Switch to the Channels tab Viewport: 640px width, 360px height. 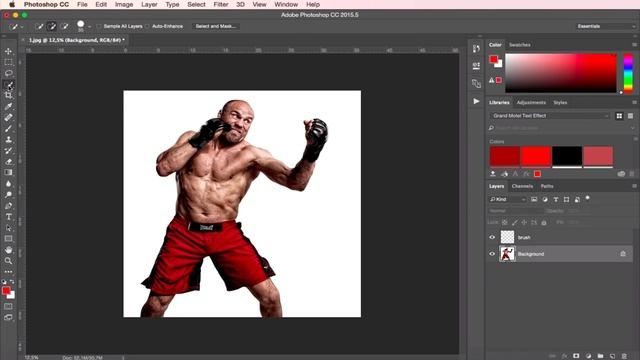point(522,186)
